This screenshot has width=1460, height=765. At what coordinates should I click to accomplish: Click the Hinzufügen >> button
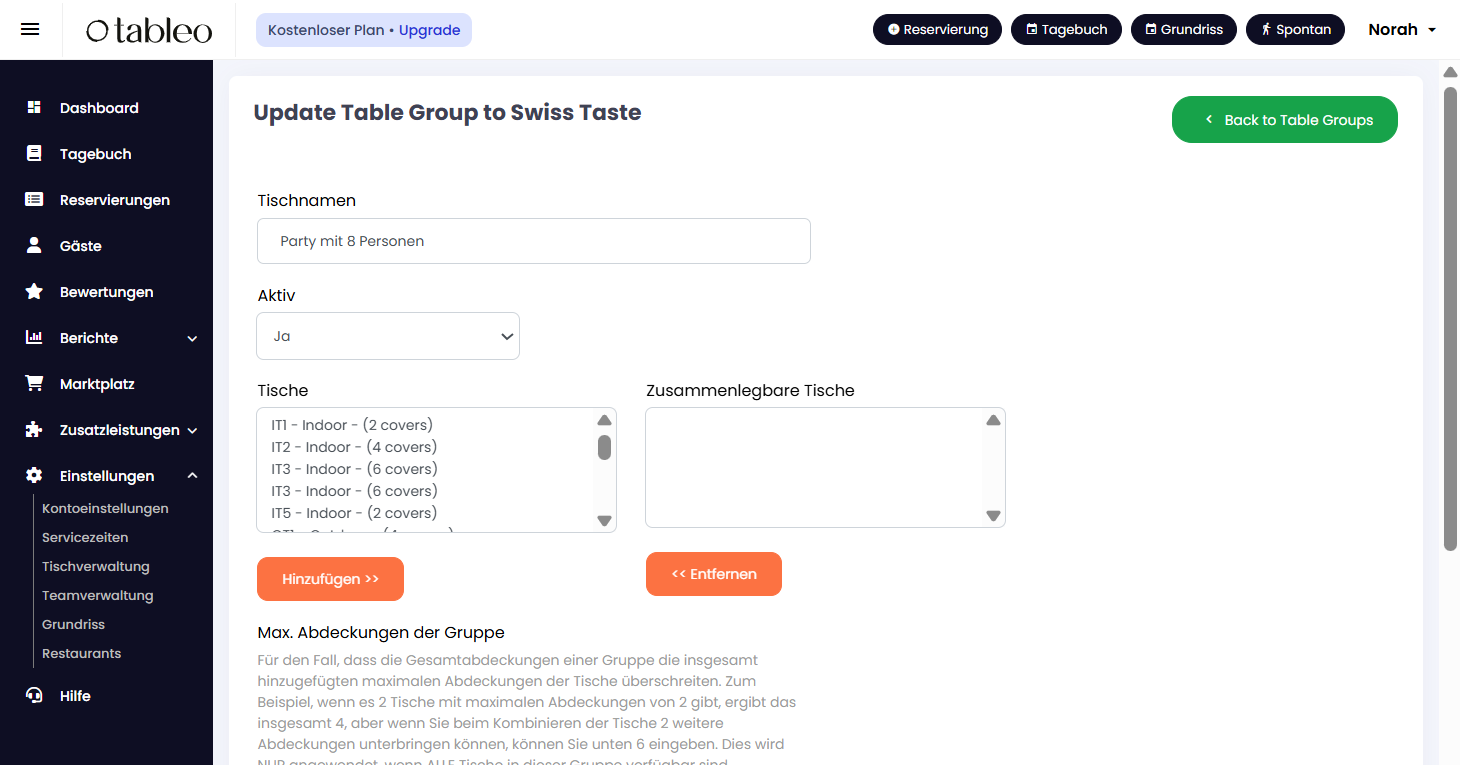click(330, 579)
